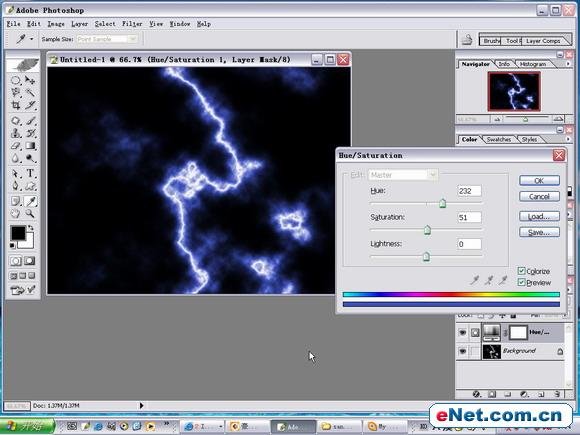The width and height of the screenshot is (580, 435).
Task: Open the File menu
Action: [14, 24]
